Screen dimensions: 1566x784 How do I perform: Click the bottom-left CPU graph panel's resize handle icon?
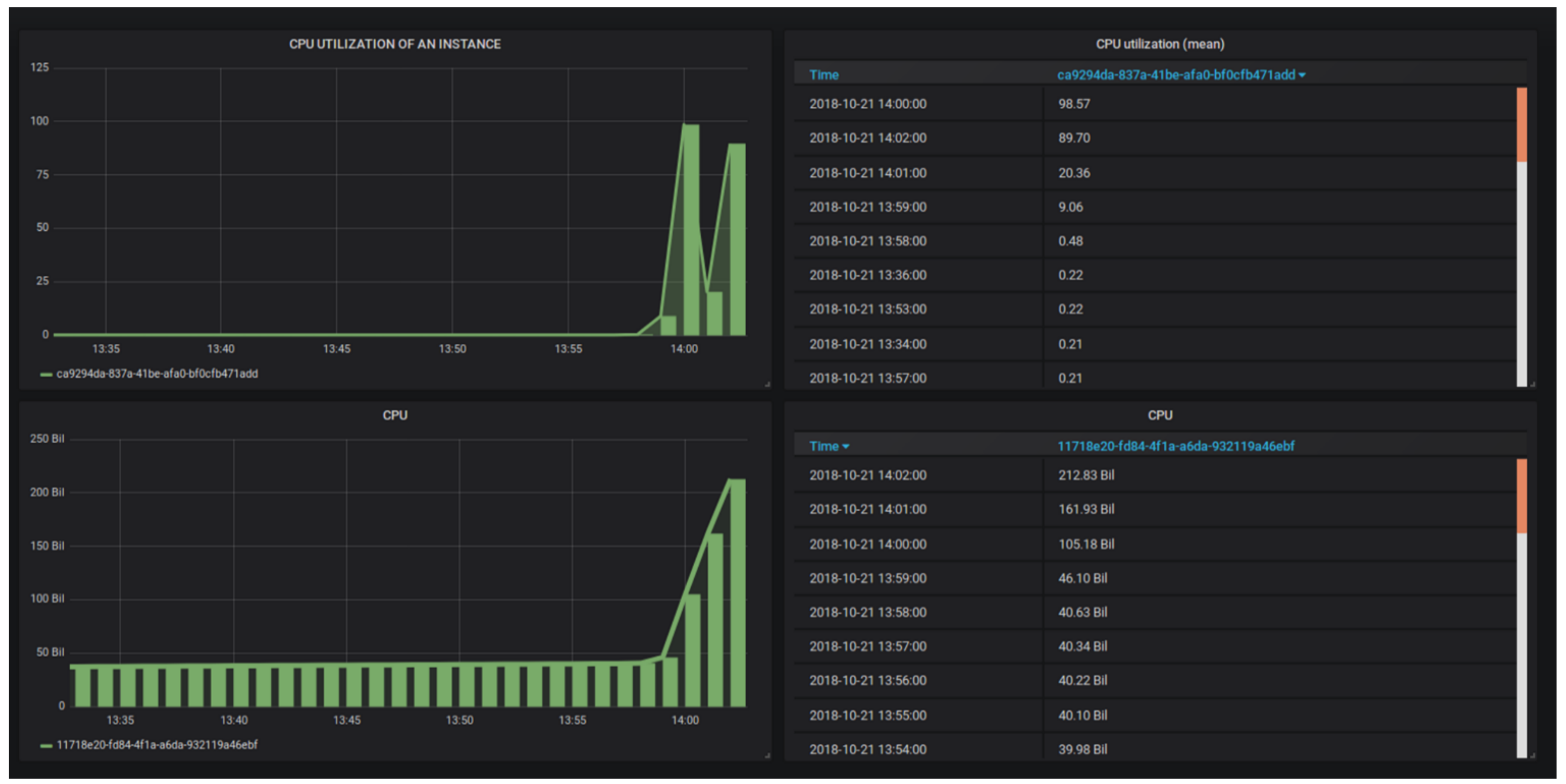click(767, 756)
